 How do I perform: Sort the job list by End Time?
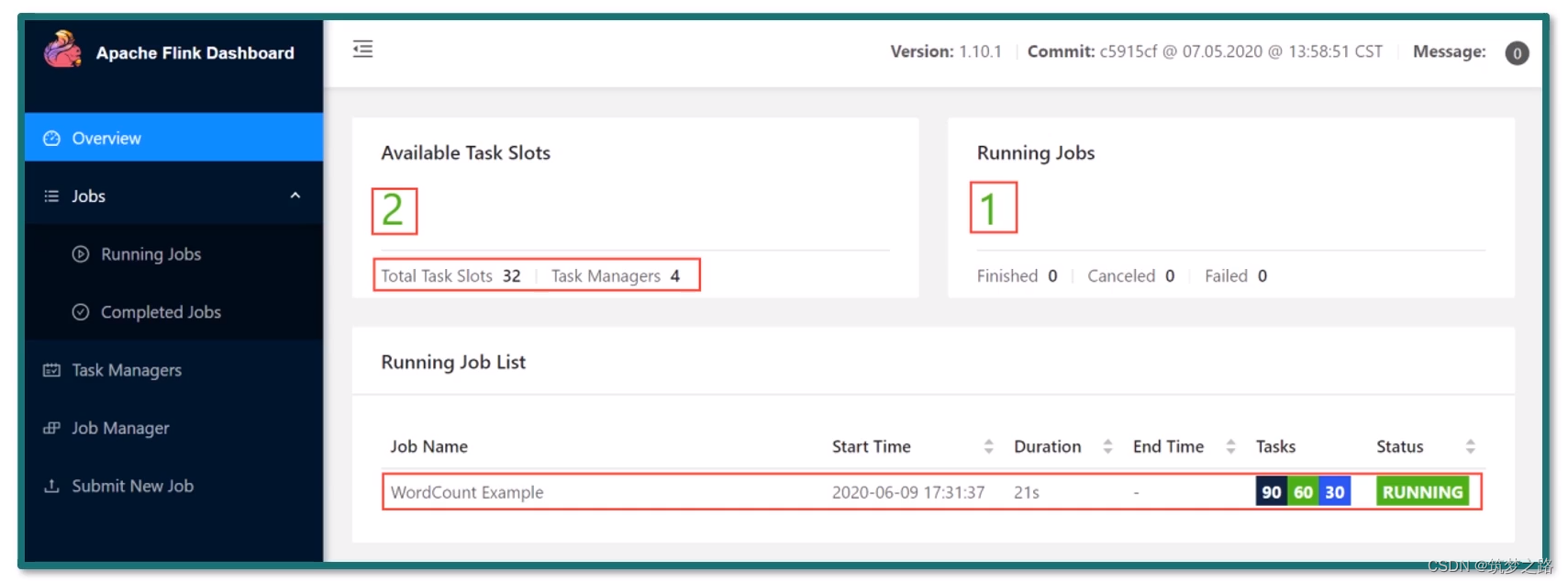click(x=1230, y=446)
